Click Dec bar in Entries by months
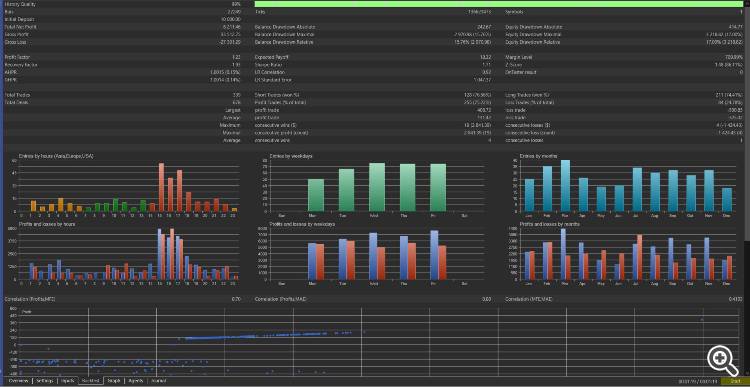Image resolution: width=750 pixels, height=387 pixels. [727, 200]
